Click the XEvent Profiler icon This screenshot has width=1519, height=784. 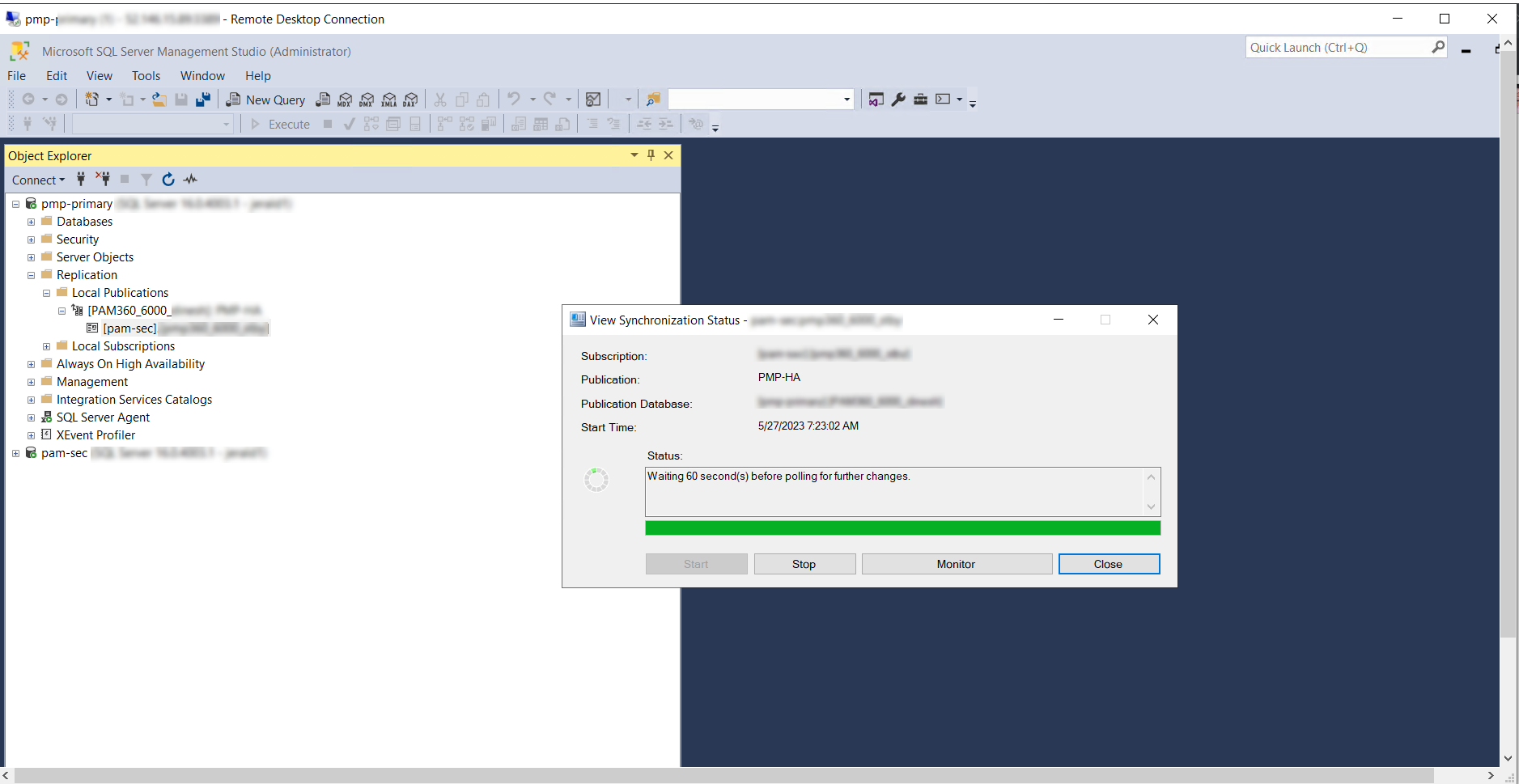pyautogui.click(x=47, y=435)
